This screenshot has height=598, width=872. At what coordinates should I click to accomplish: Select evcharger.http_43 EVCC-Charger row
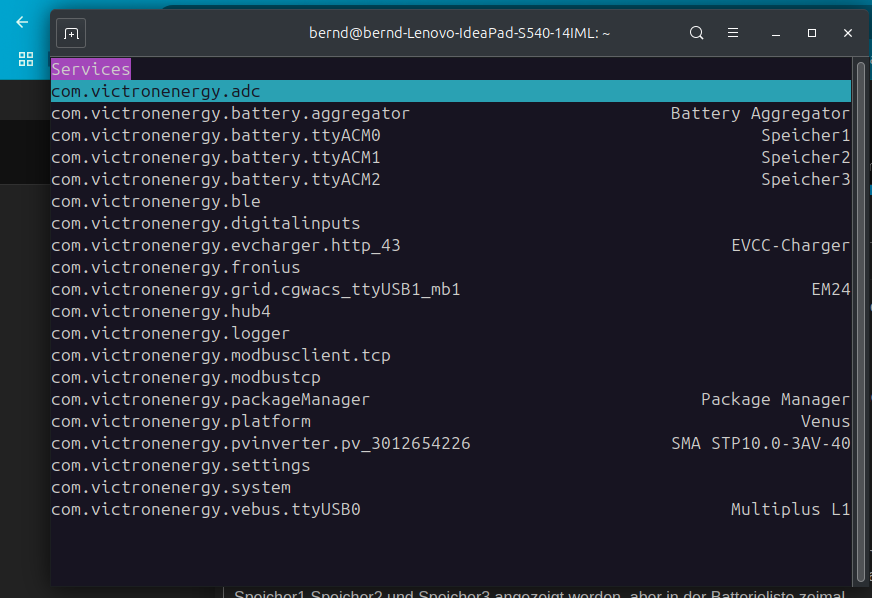click(x=450, y=245)
